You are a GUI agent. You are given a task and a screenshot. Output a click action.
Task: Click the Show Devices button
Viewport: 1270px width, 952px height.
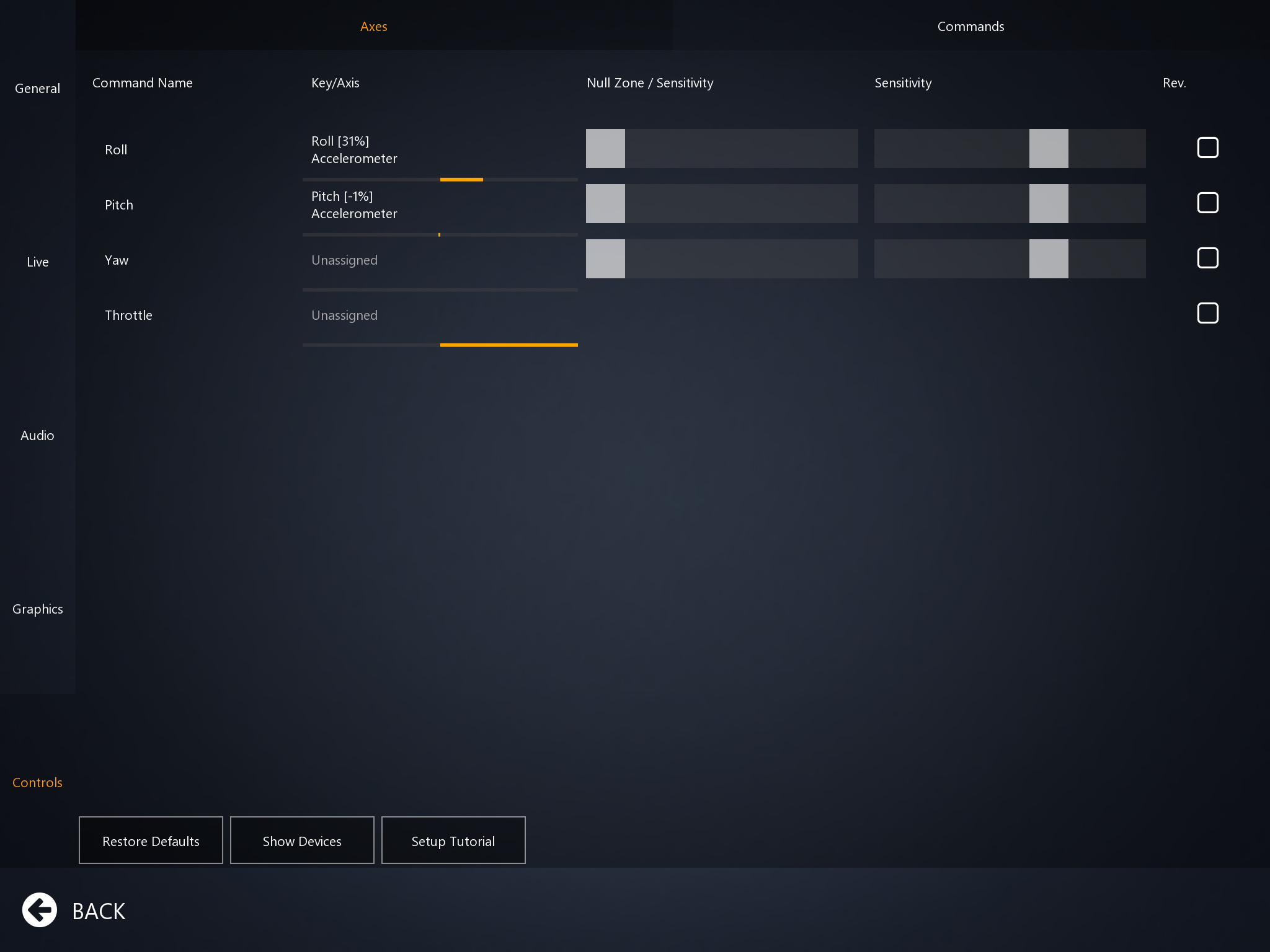302,840
